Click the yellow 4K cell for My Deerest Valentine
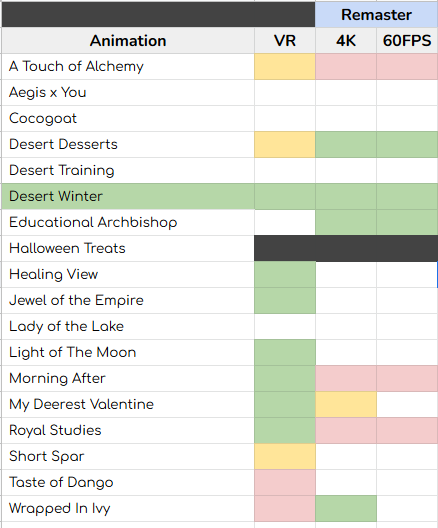Viewport: 438px width, 528px height. click(346, 404)
